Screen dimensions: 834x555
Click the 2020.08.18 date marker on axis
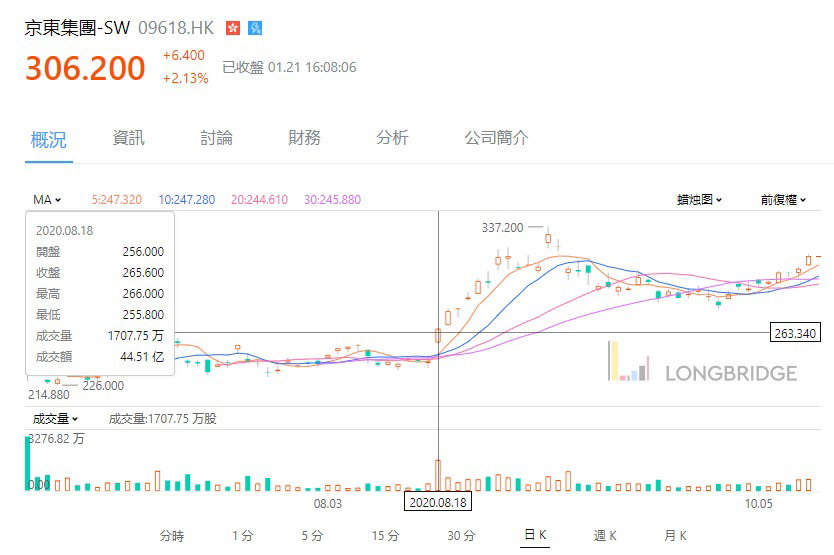[439, 502]
